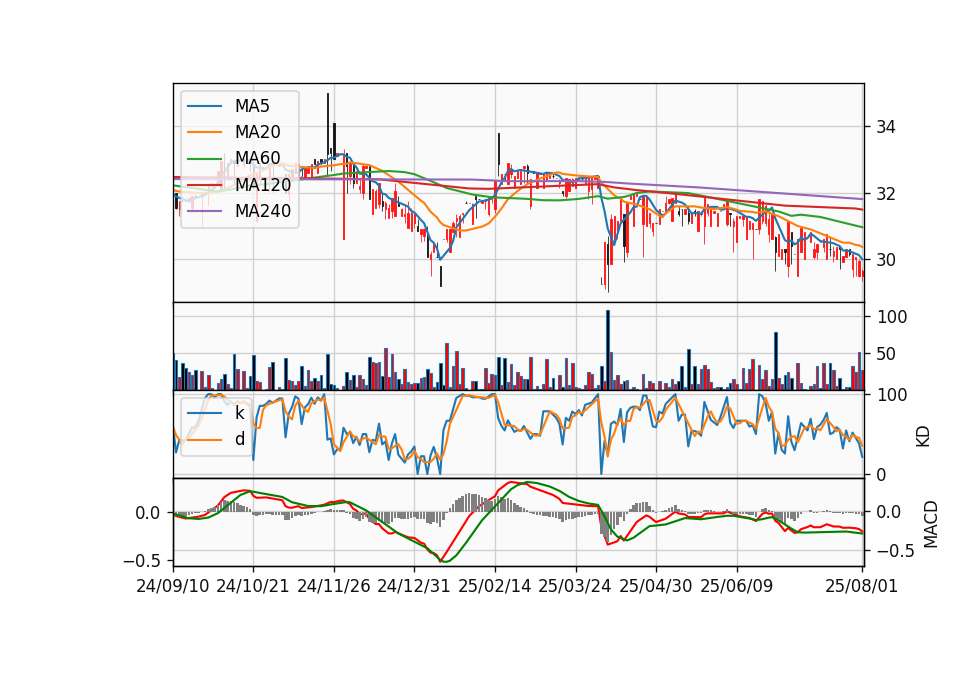Click the d legend label in KD panel
Viewport: 960px width, 690px height.
pyautogui.click(x=239, y=439)
